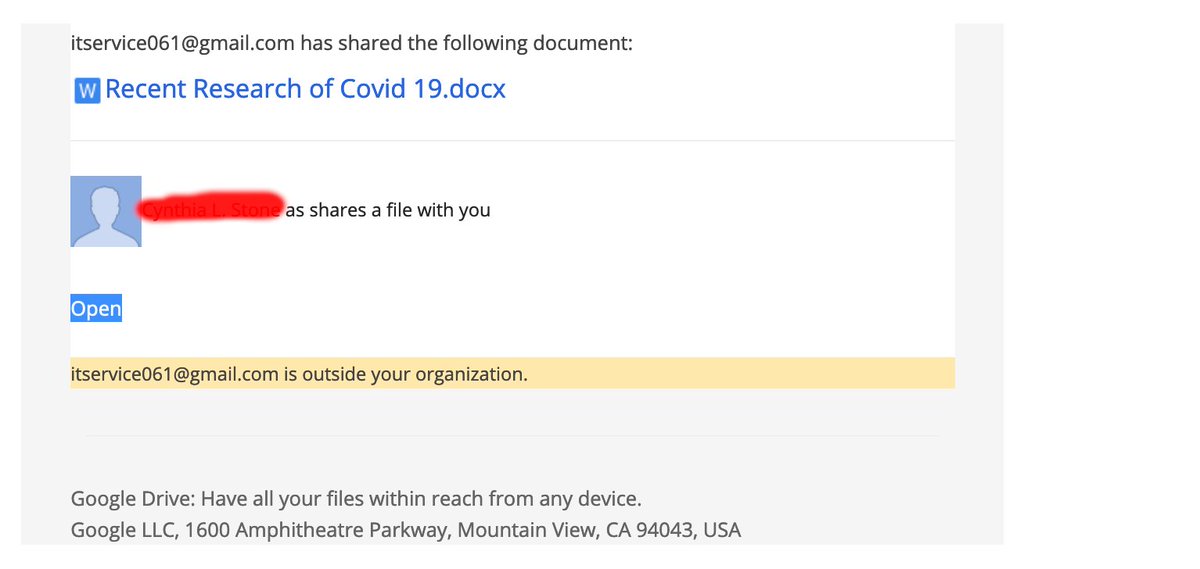Viewport: 1200px width, 569px height.
Task: Click the 'Google Drive: Have all your files' footer line
Action: [356, 498]
